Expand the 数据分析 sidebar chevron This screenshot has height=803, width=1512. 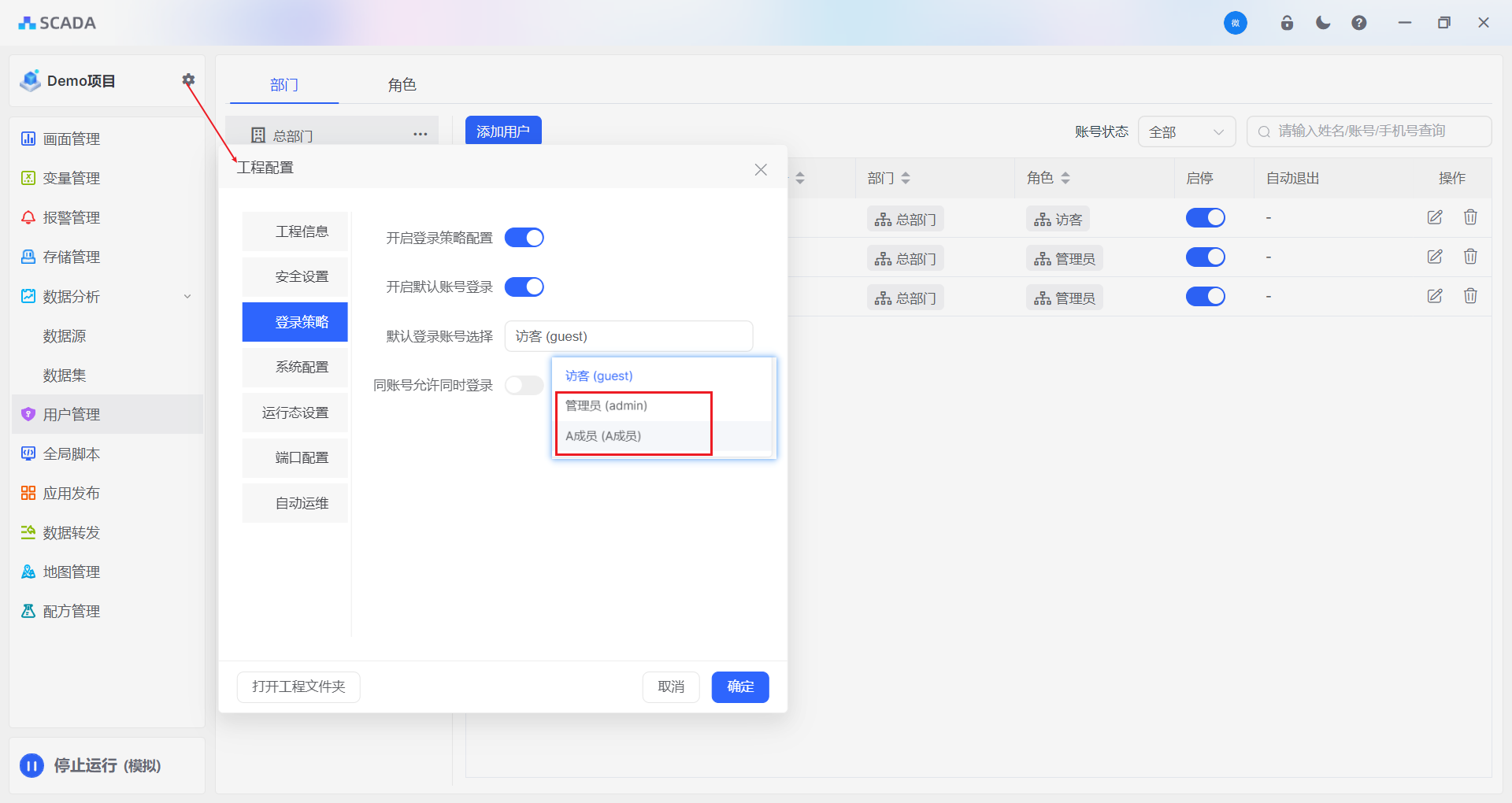coord(187,297)
